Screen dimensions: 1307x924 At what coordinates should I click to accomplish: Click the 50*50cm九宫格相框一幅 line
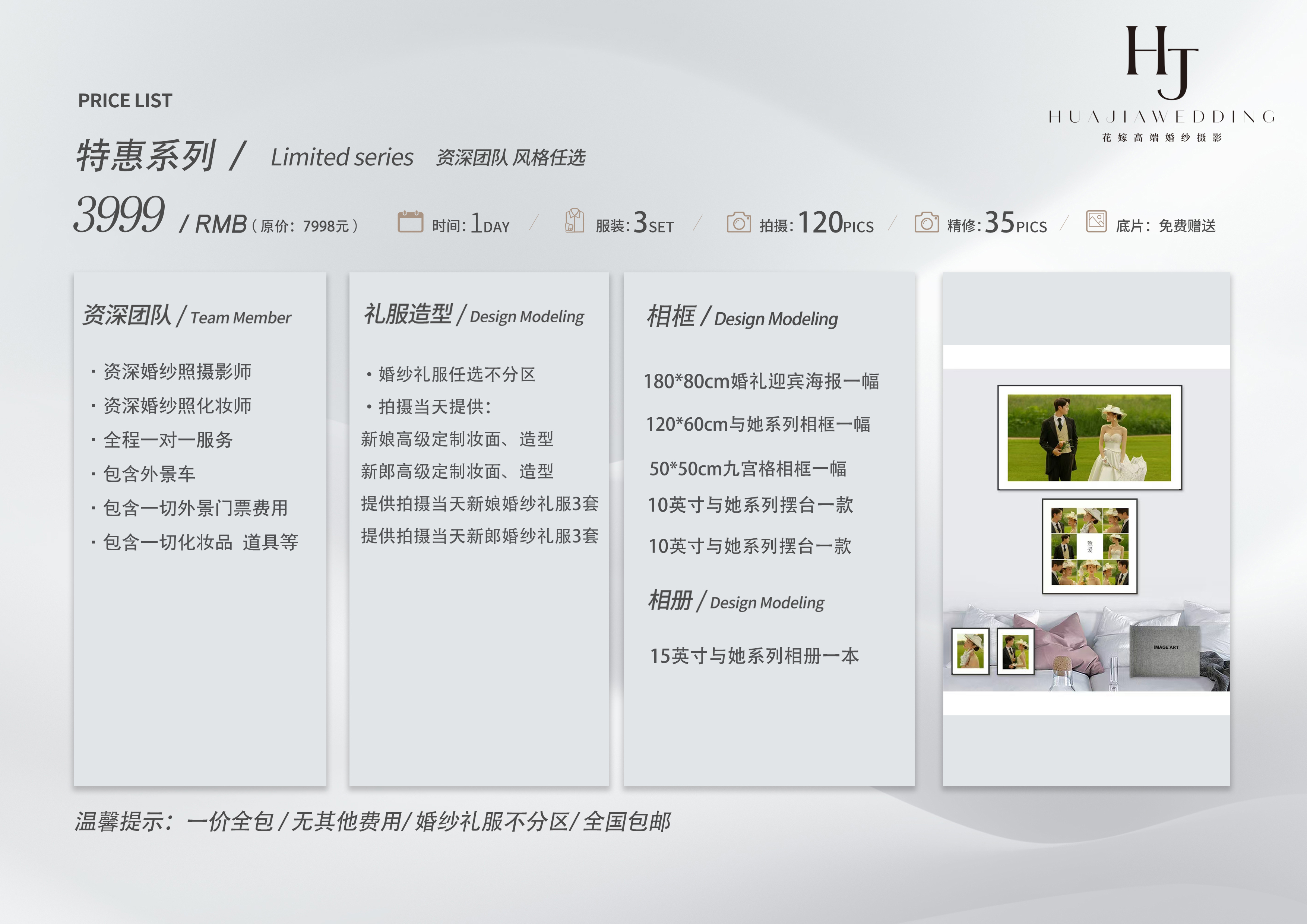748,469
